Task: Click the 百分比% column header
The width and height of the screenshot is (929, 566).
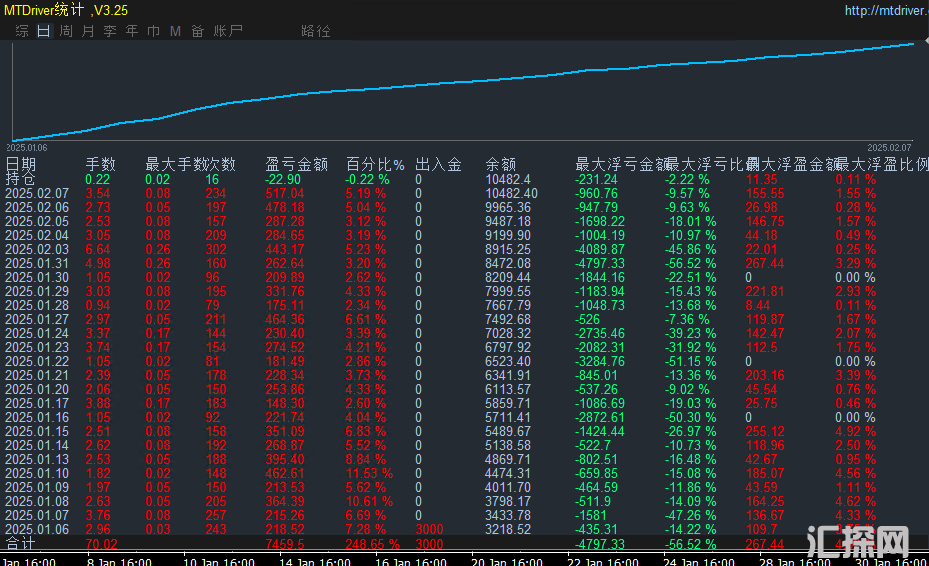Action: point(375,164)
